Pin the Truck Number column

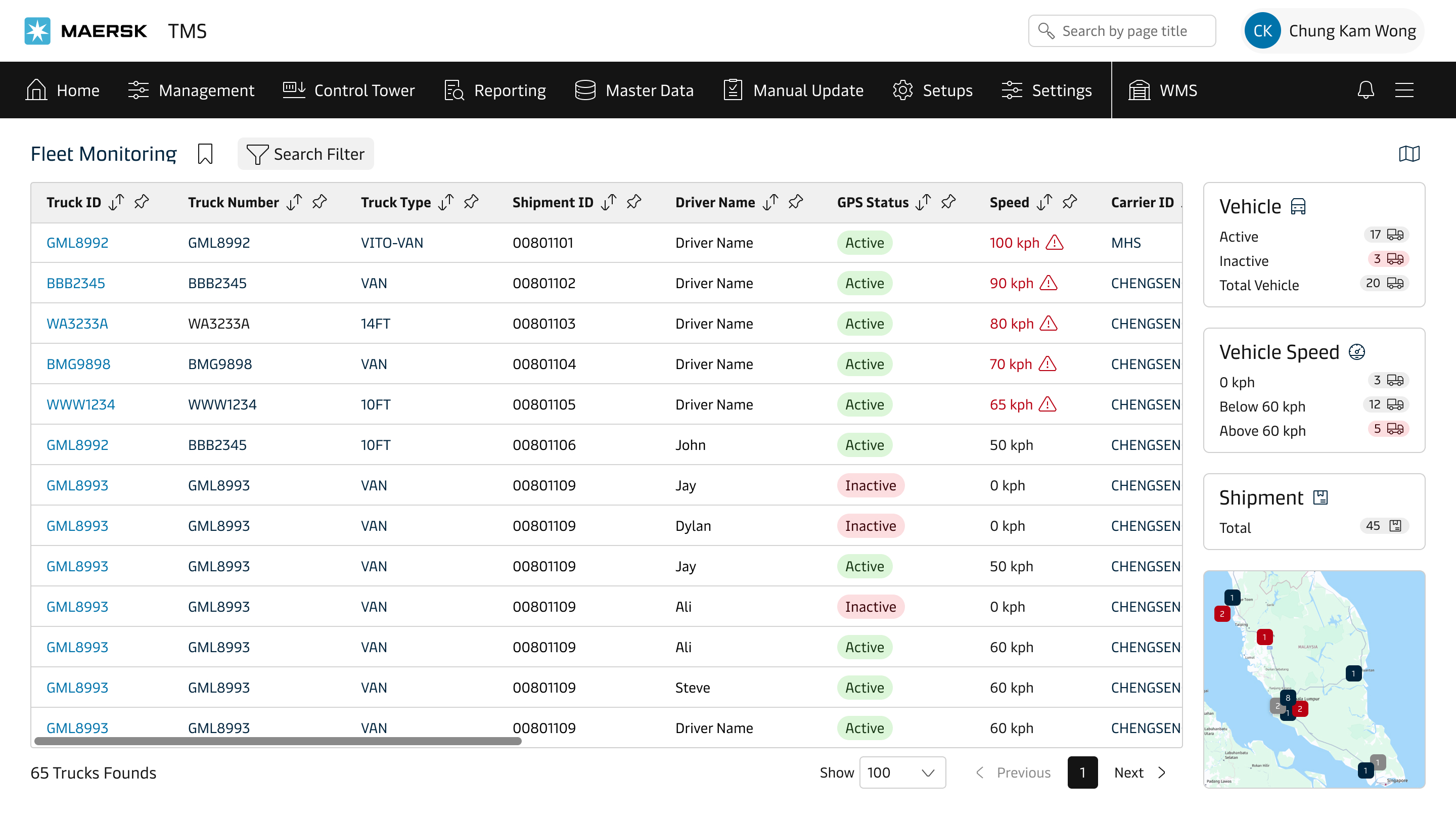pyautogui.click(x=320, y=202)
